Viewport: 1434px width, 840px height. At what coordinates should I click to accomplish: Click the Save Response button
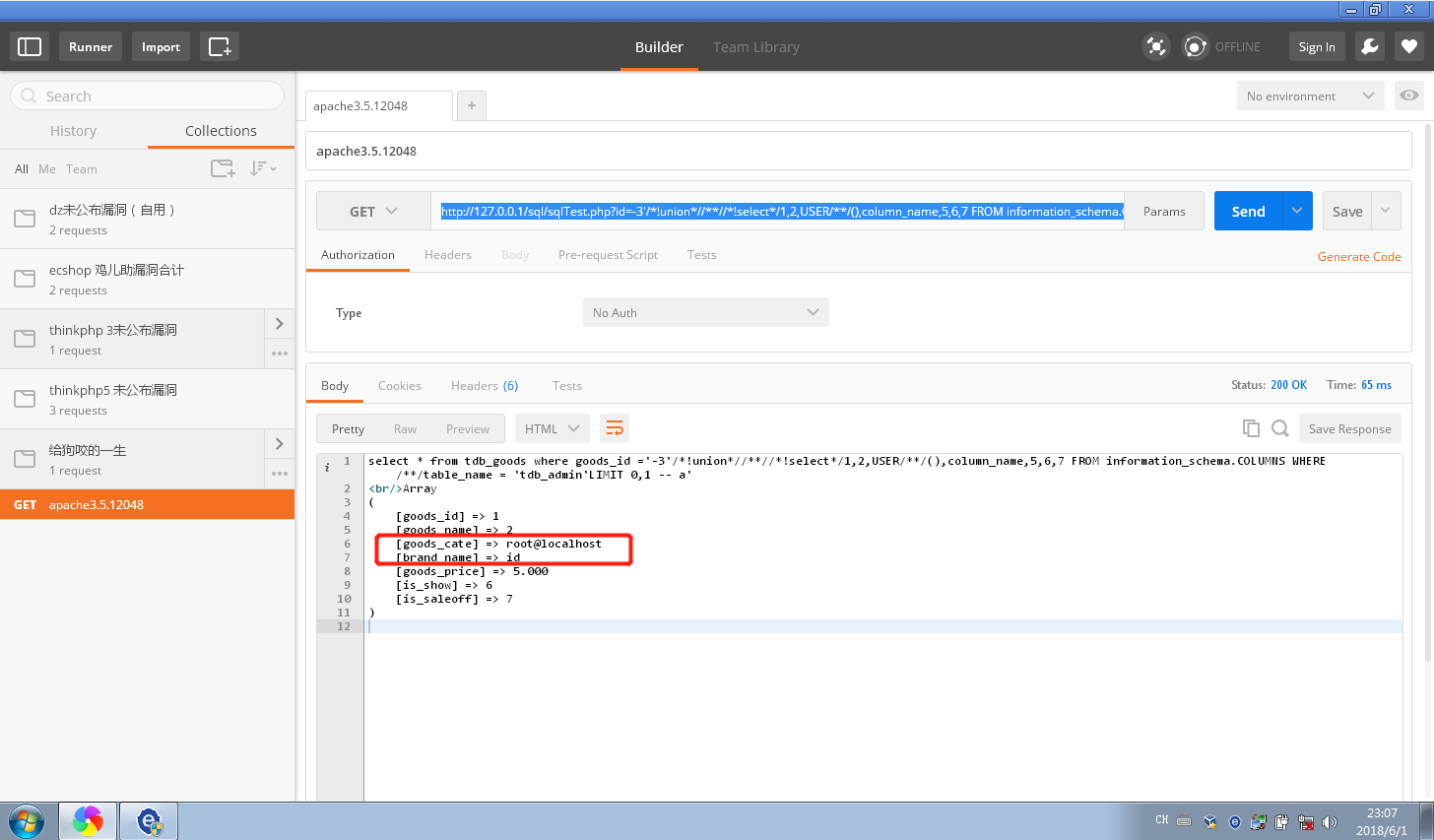pos(1350,428)
